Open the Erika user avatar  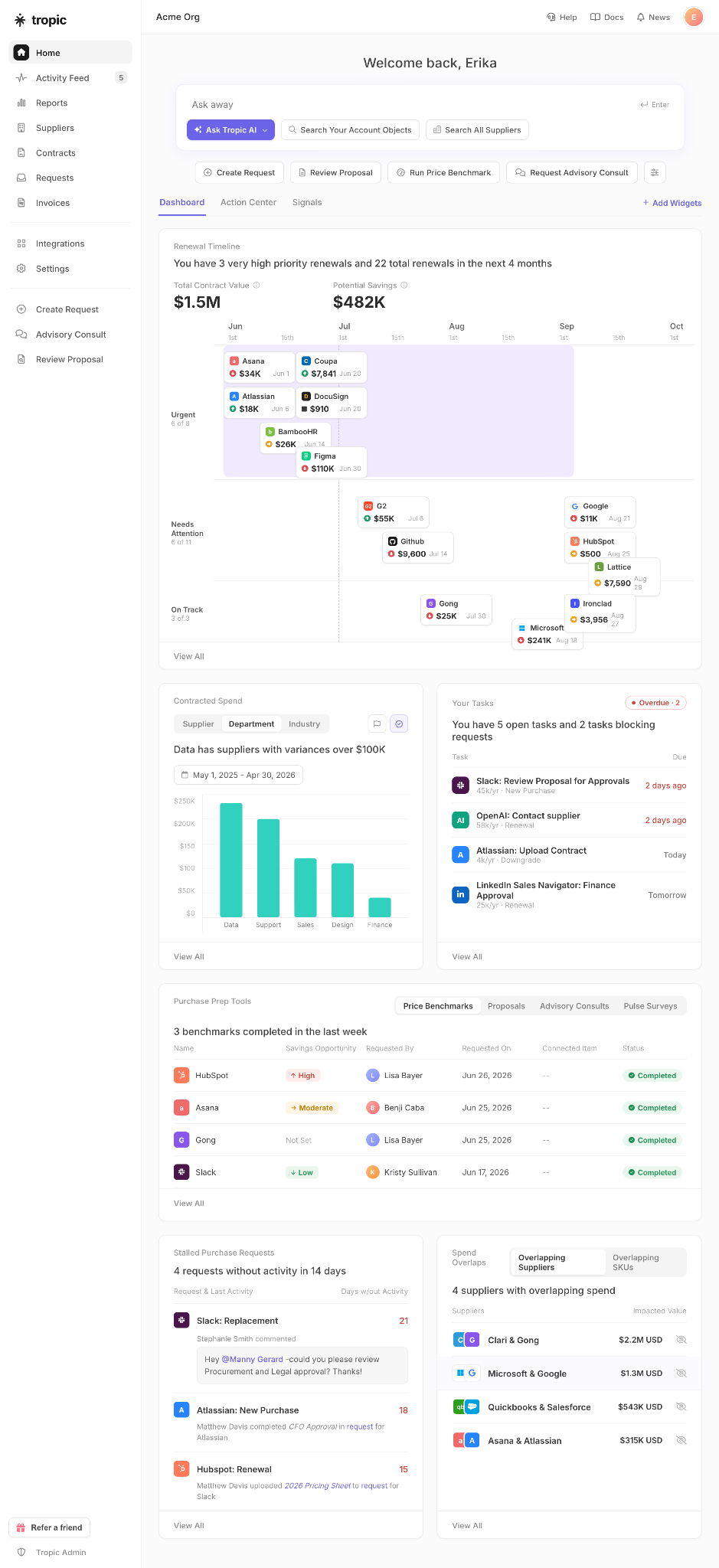694,17
